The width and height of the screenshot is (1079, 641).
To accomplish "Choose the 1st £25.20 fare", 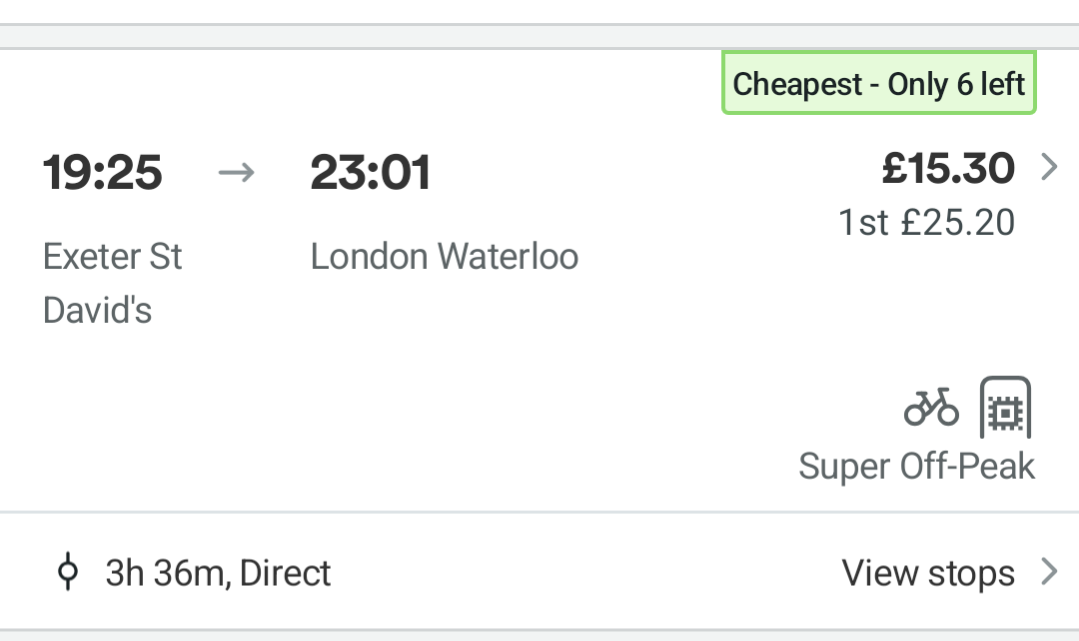I will [926, 222].
